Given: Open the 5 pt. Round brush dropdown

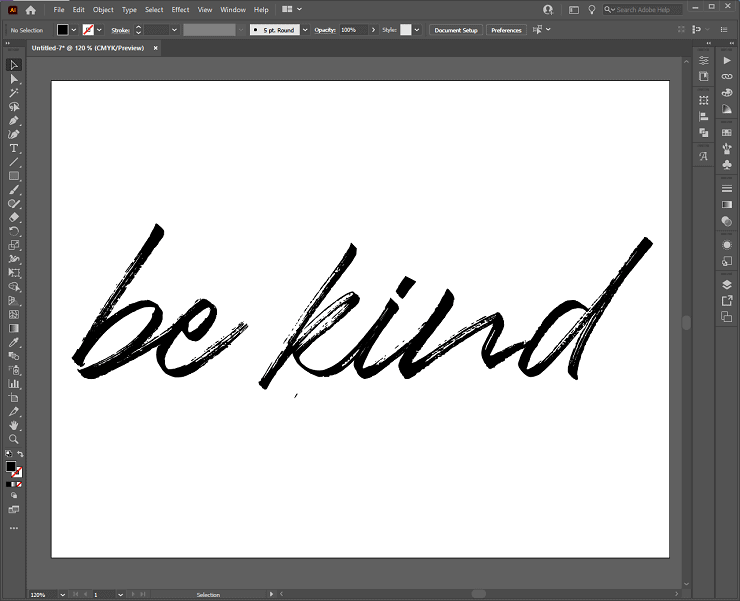Looking at the screenshot, I should pyautogui.click(x=305, y=30).
